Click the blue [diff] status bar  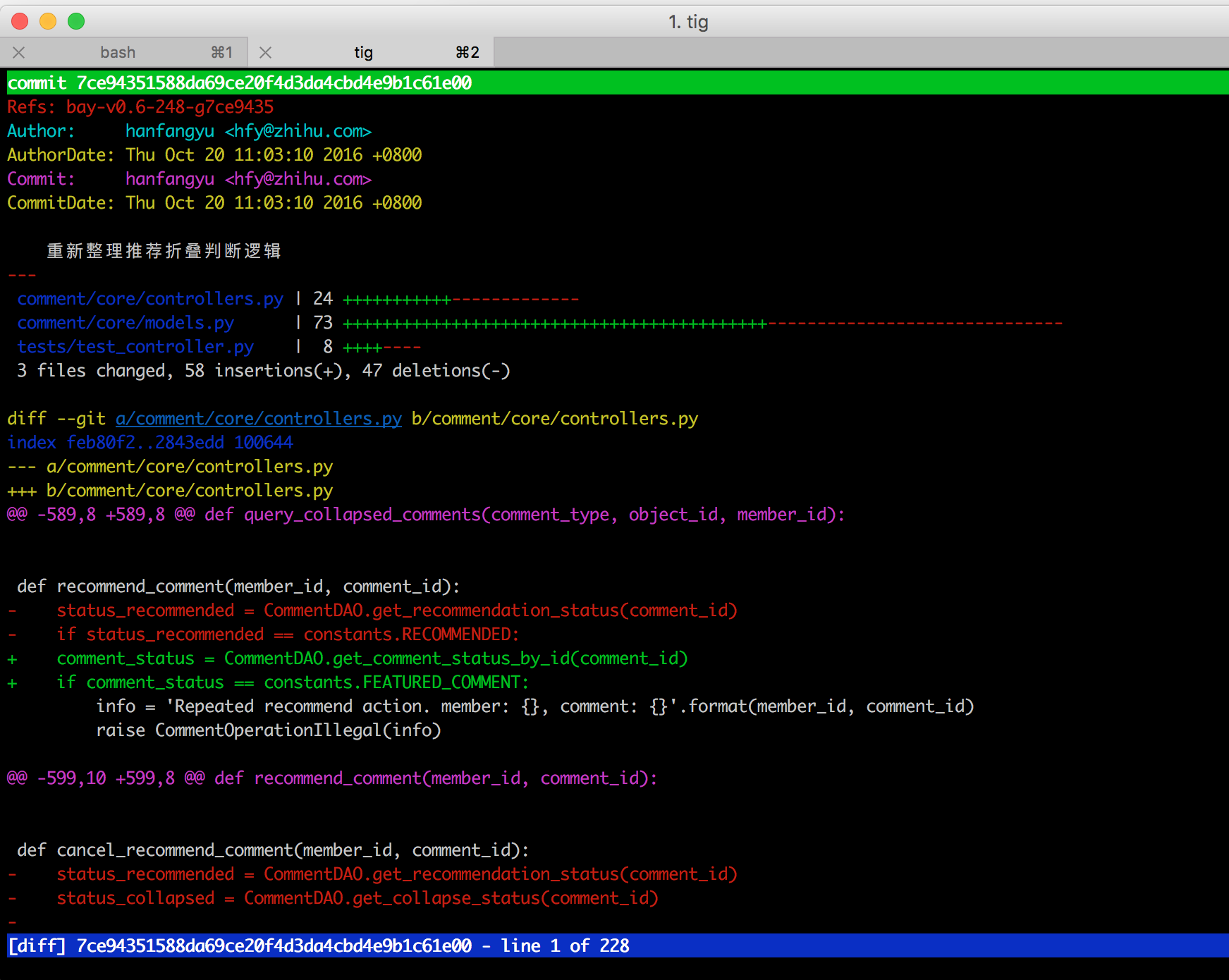317,946
